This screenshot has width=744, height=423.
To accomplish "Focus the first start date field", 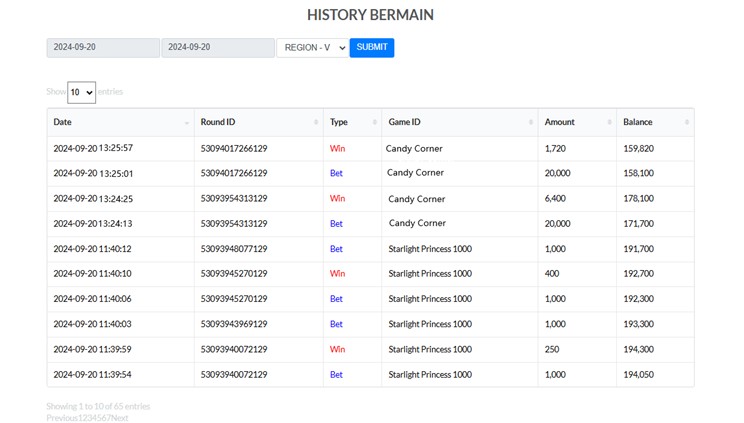I will point(103,47).
